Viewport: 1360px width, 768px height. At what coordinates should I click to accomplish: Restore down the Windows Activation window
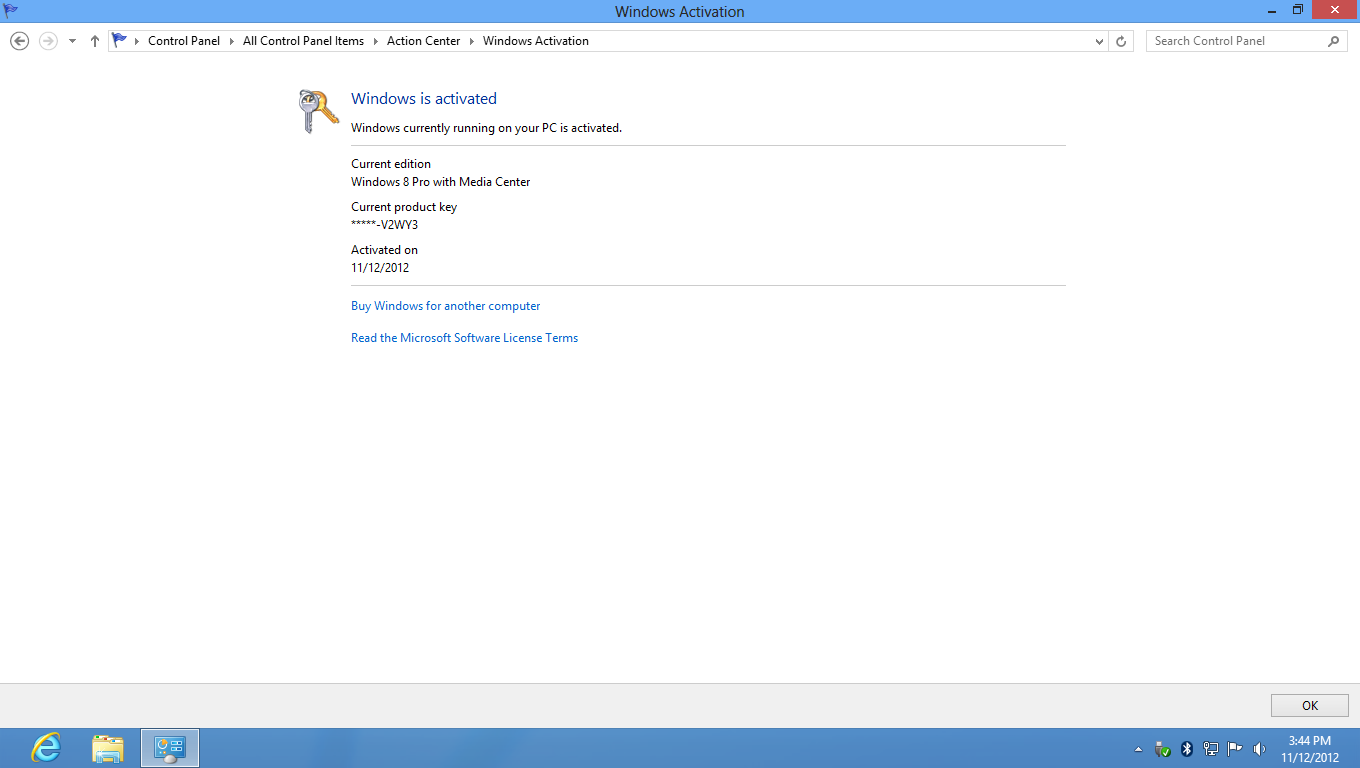pos(1298,10)
